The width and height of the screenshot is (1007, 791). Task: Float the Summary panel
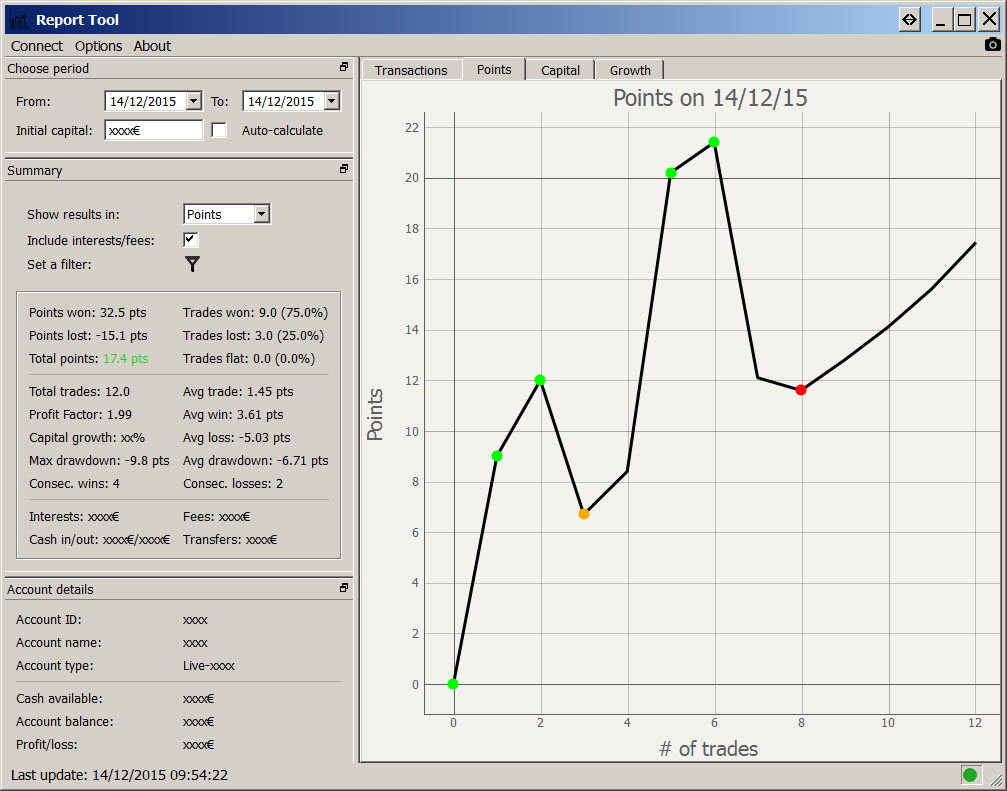(x=344, y=170)
